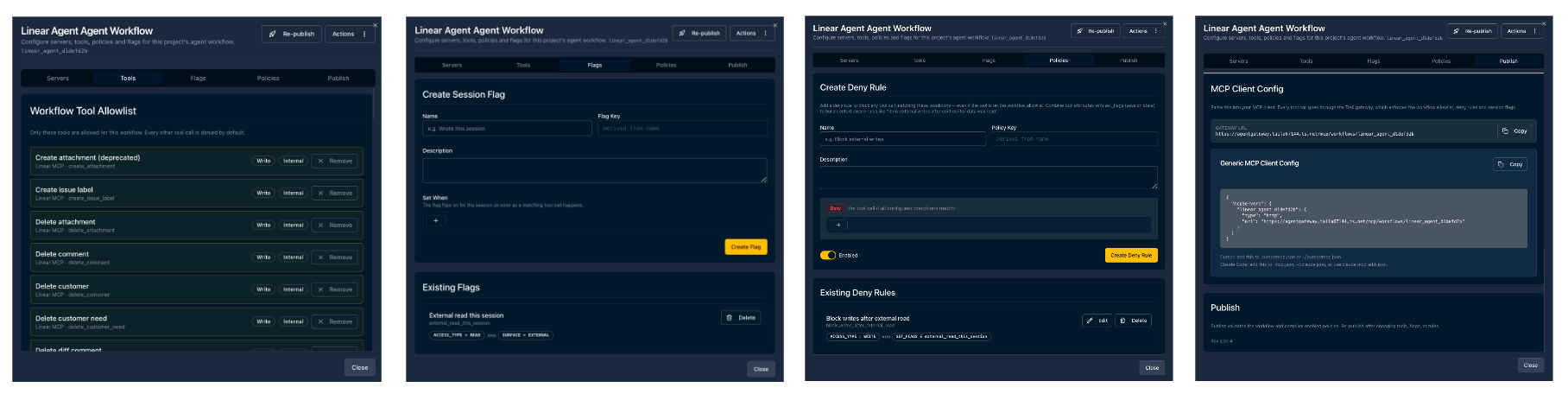Select the active Tools tab in the Tools dialog
The width and height of the screenshot is (1568, 394).
[128, 78]
